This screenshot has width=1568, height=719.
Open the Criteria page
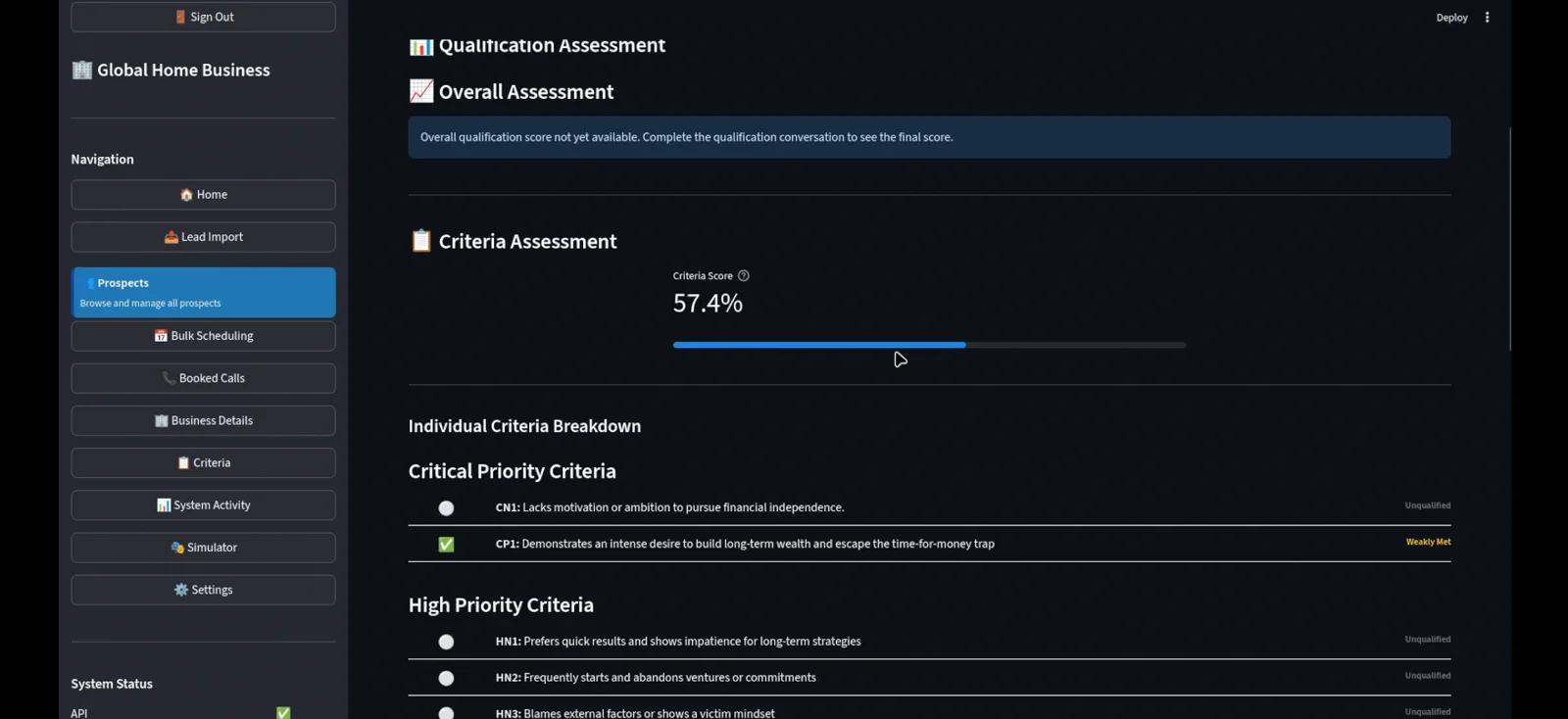point(203,462)
